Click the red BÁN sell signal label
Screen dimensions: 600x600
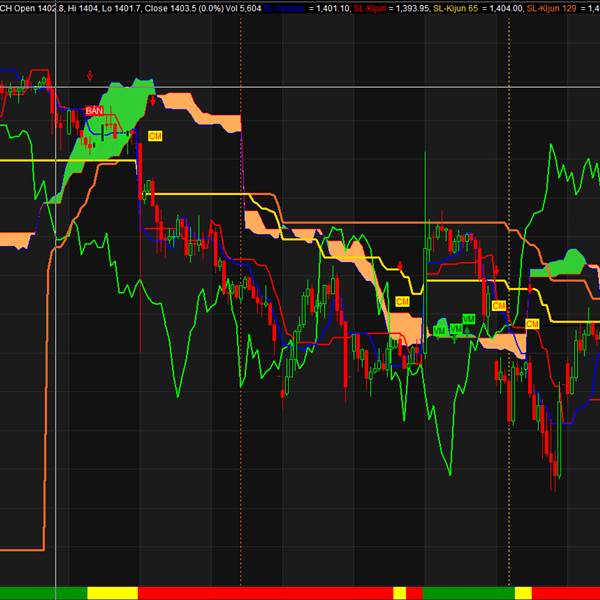coord(94,111)
